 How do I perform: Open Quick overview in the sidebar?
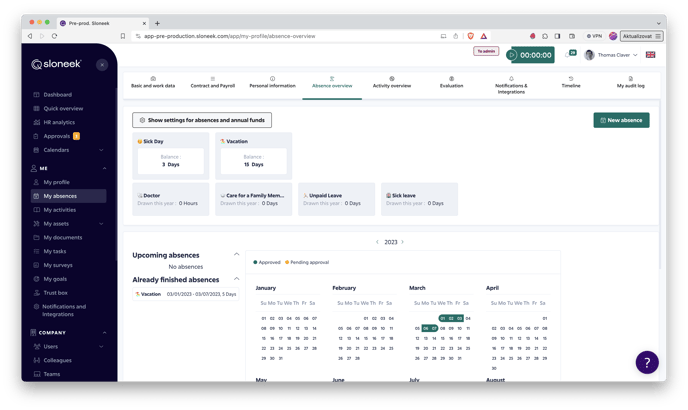click(63, 108)
